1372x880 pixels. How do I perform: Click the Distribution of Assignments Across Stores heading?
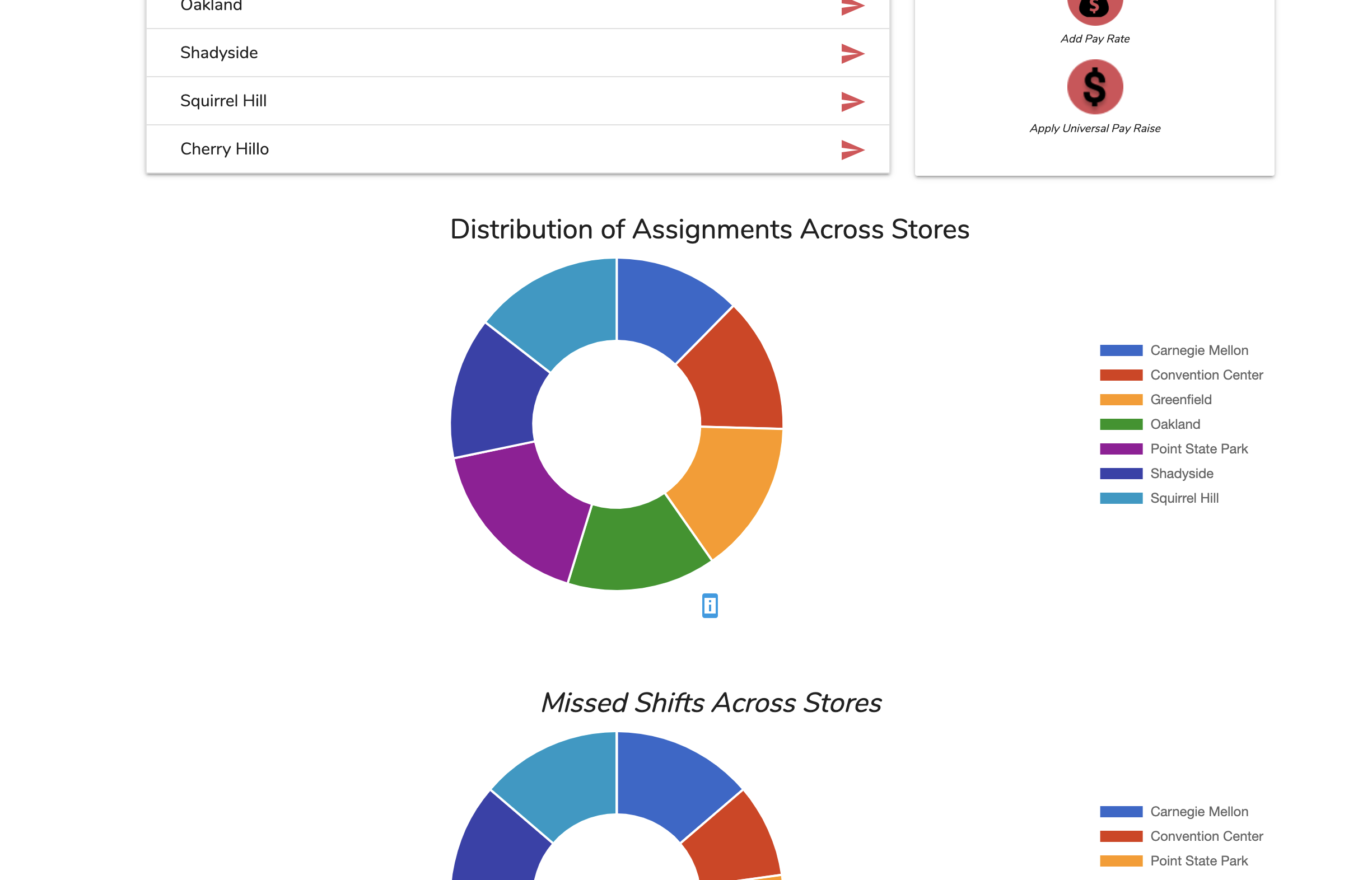[710, 229]
